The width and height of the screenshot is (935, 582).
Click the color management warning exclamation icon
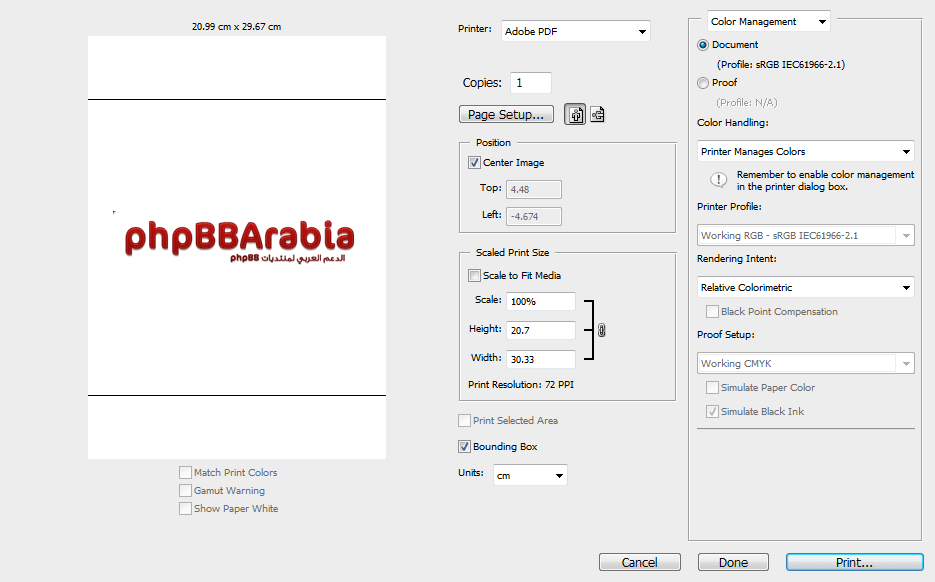(x=719, y=179)
